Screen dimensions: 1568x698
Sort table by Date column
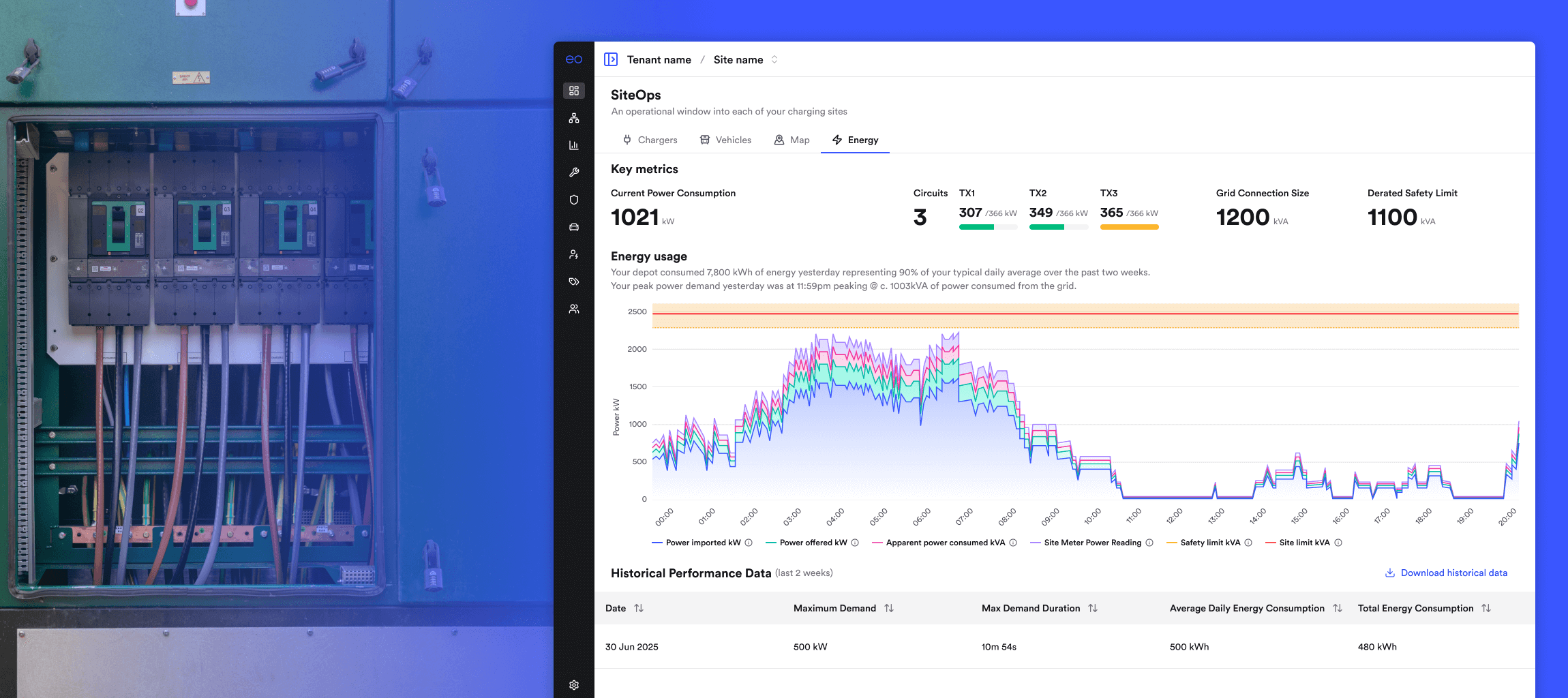(638, 608)
